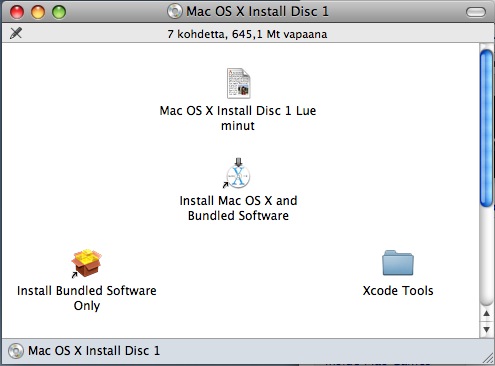The width and height of the screenshot is (495, 366).
Task: Click the resize grip in the window corner
Action: point(488,358)
